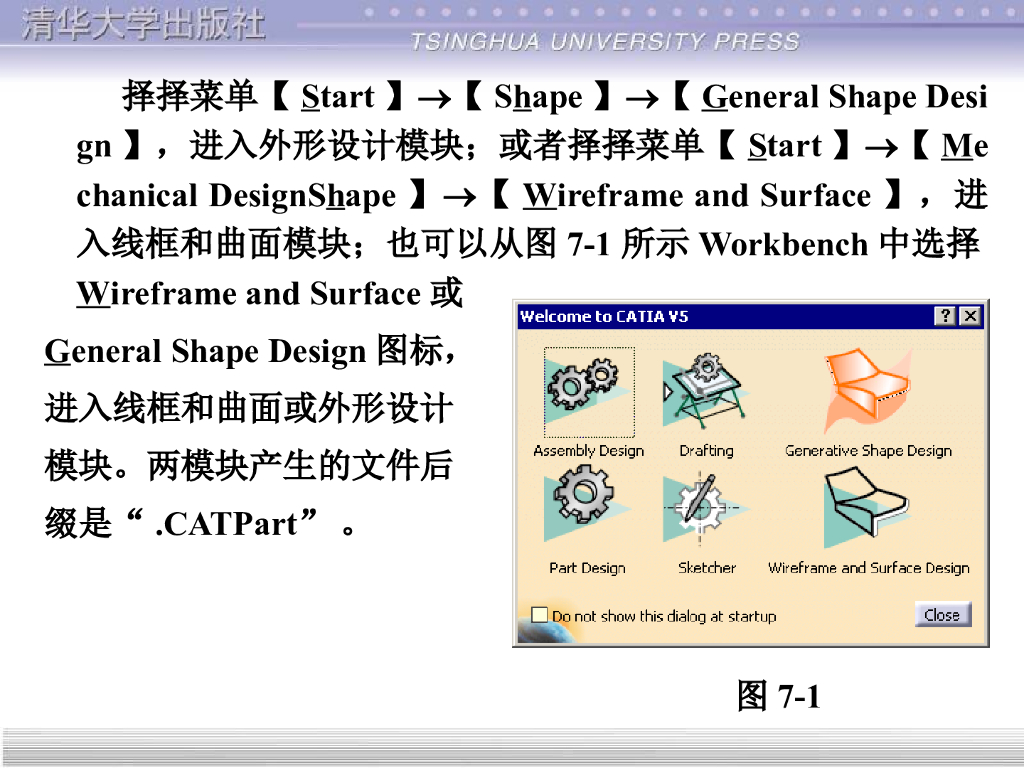Select the Assembly Design label text
1024x768 pixels.
(588, 451)
